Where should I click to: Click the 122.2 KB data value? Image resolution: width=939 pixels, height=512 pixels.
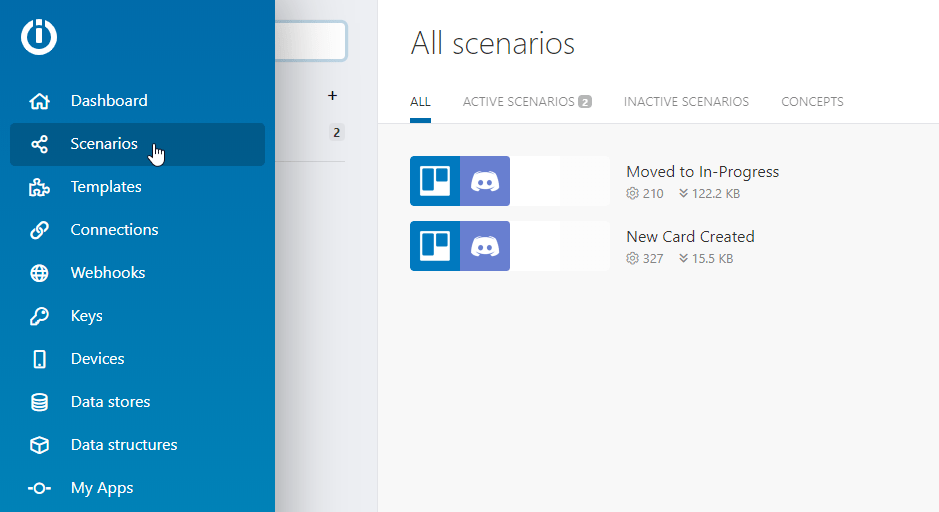pos(716,193)
